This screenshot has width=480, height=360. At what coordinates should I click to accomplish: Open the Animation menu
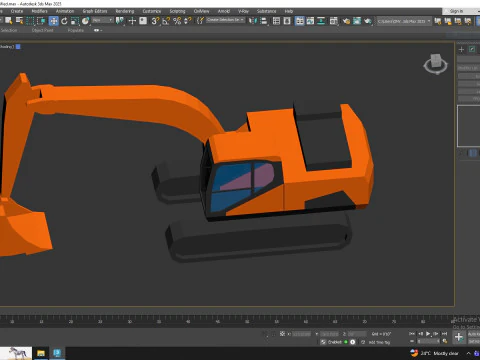pos(65,11)
